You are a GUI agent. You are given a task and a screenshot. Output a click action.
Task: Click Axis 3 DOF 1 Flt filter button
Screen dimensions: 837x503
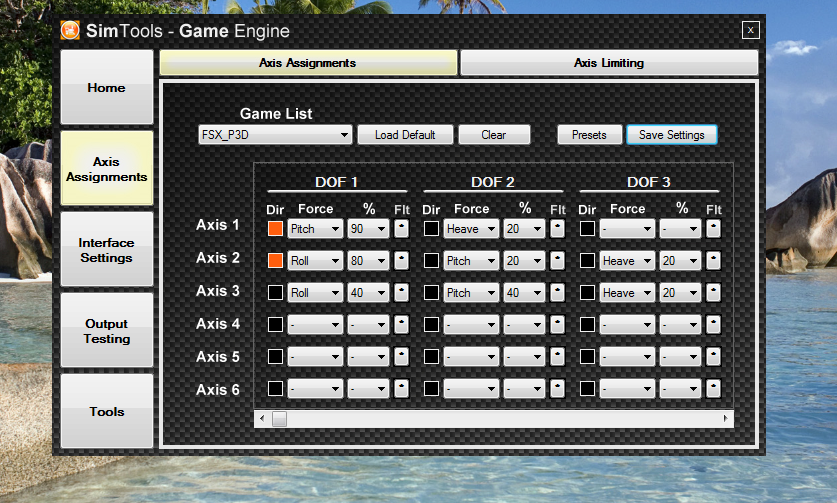401,293
